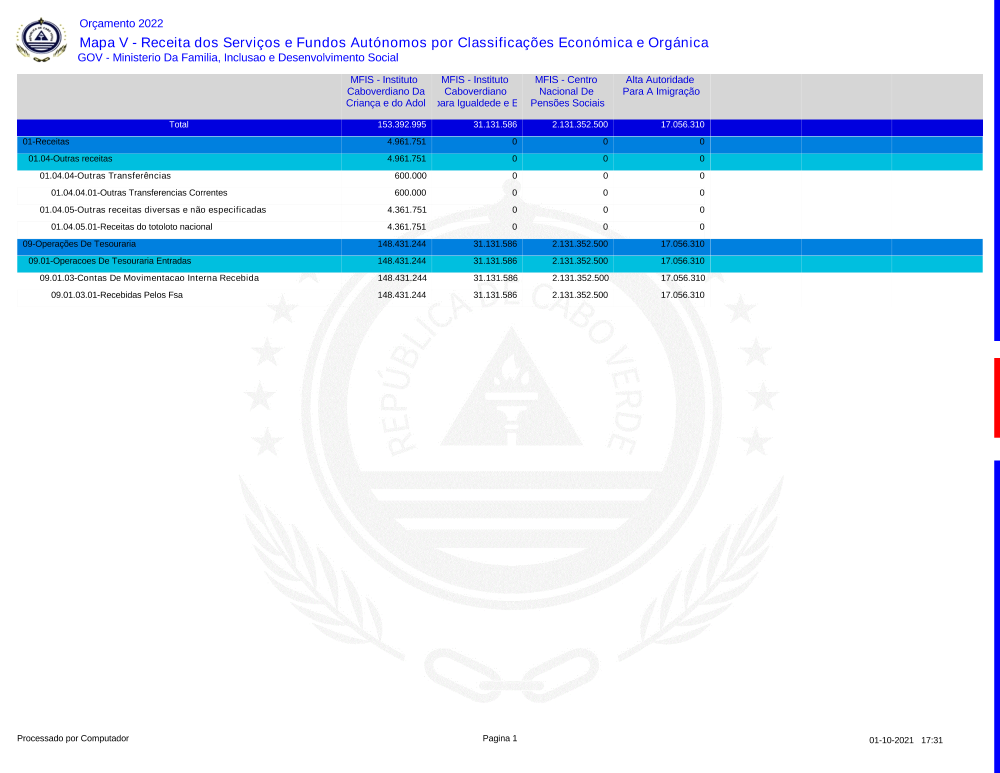Screen dimensions: 1000x773
Task: Select the "Alta Autoridade Para A Imigração" column header
Action: 660,86
